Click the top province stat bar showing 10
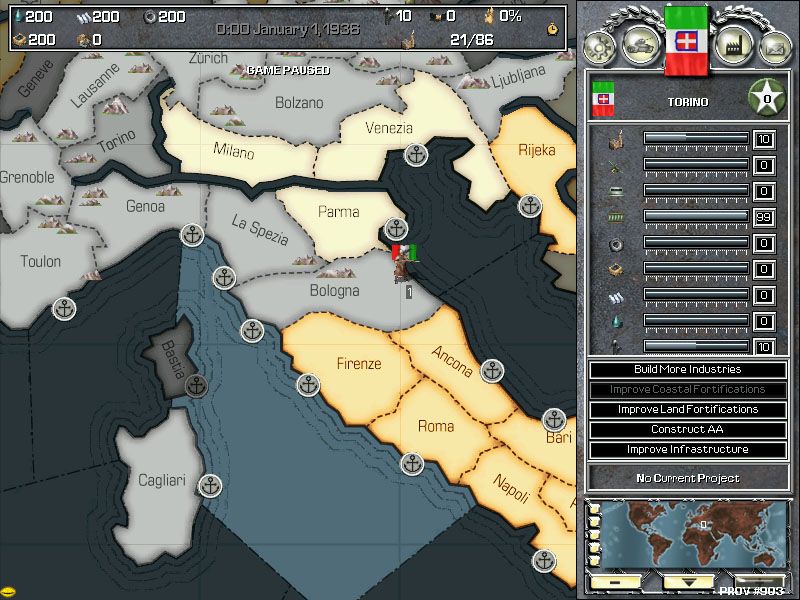 pos(695,139)
